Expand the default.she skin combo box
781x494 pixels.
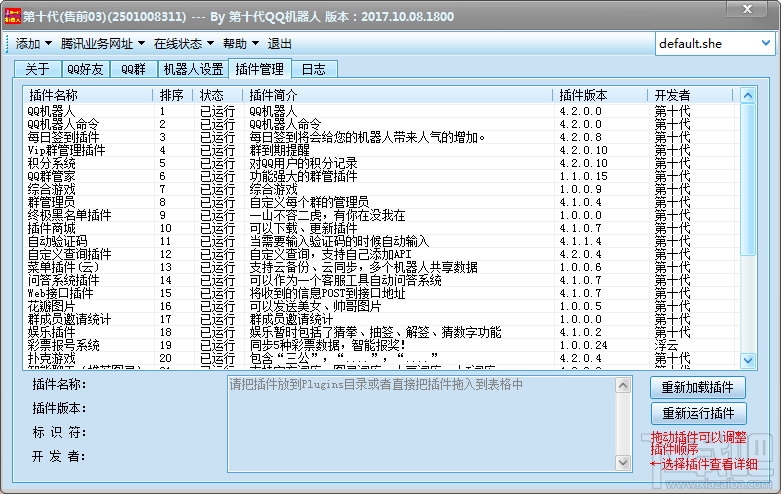(766, 43)
